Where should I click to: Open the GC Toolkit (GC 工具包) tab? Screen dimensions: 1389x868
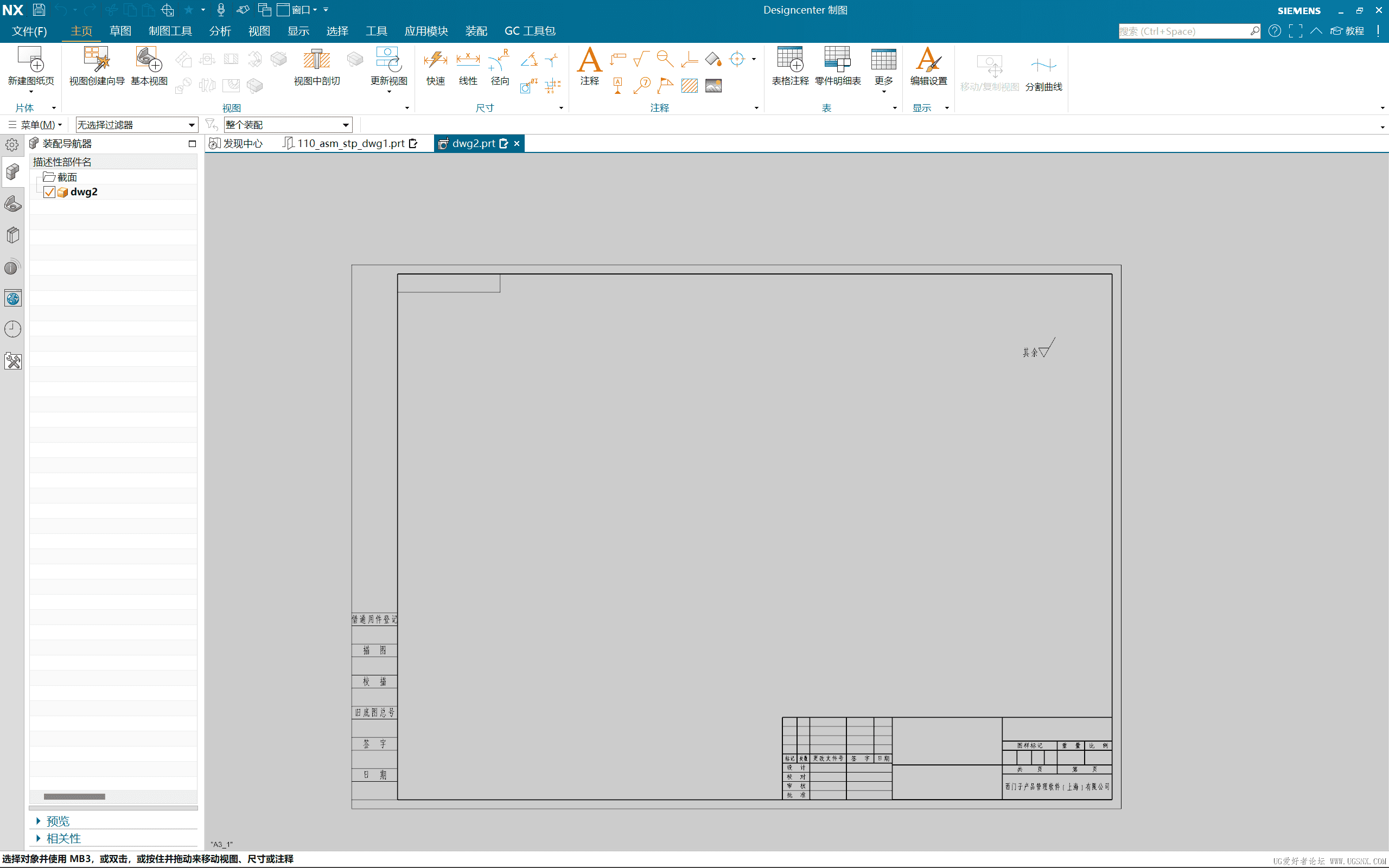point(529,31)
